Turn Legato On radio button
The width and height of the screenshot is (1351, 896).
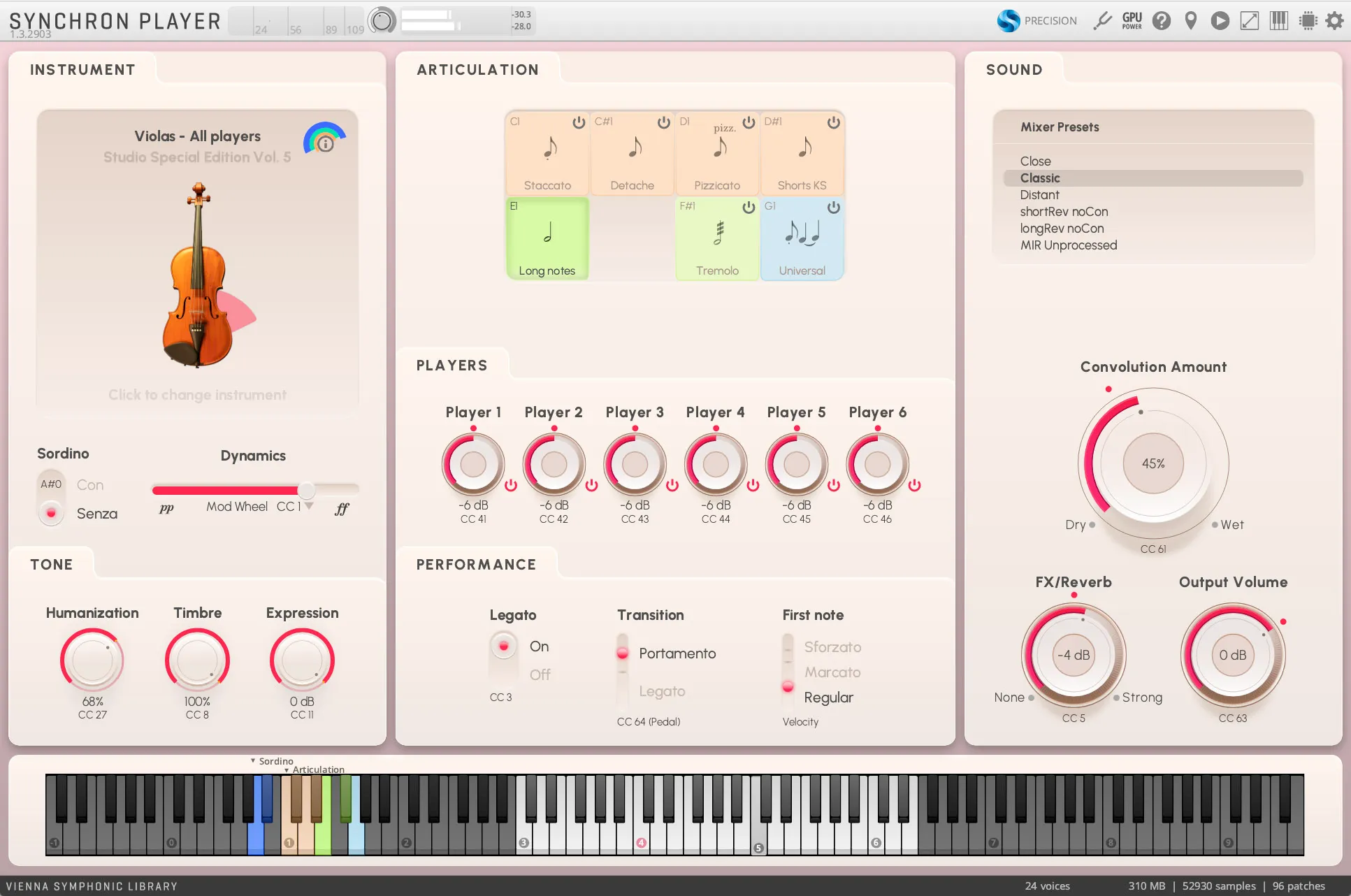(503, 646)
